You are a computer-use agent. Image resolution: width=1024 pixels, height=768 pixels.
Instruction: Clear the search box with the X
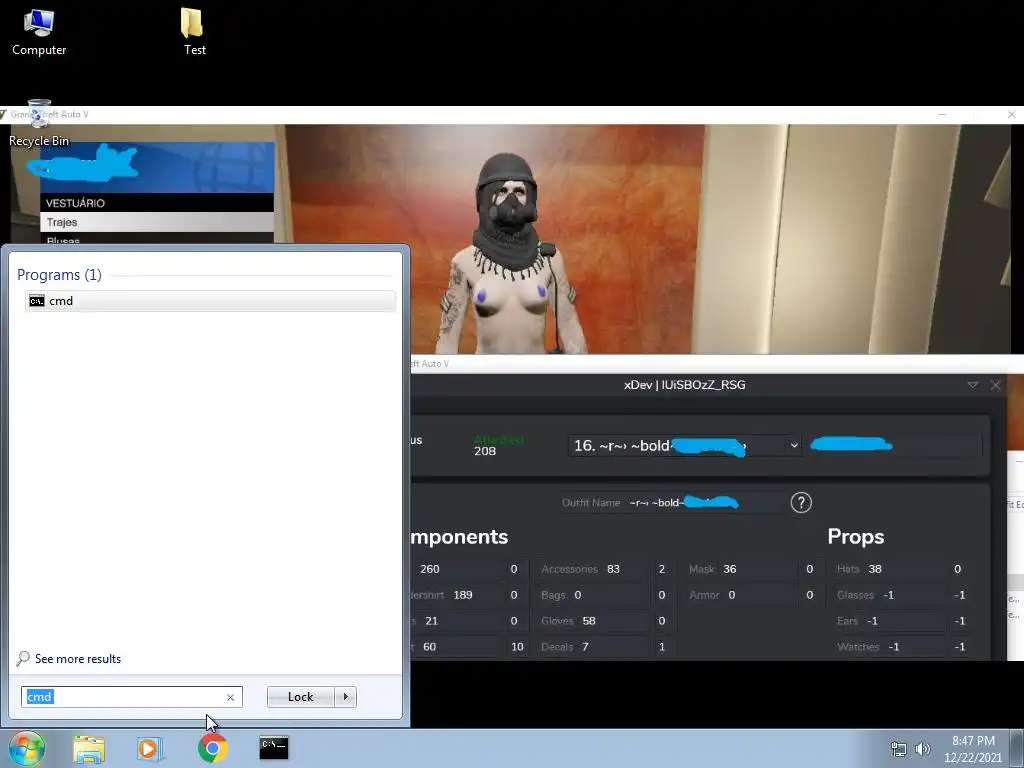click(231, 697)
